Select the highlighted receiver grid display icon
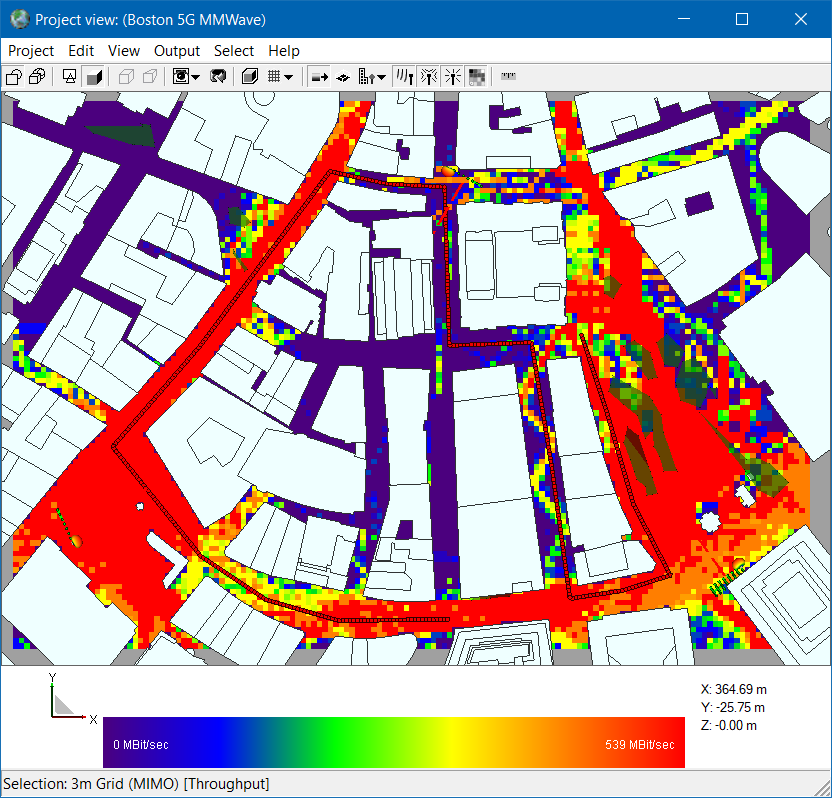 coord(477,76)
